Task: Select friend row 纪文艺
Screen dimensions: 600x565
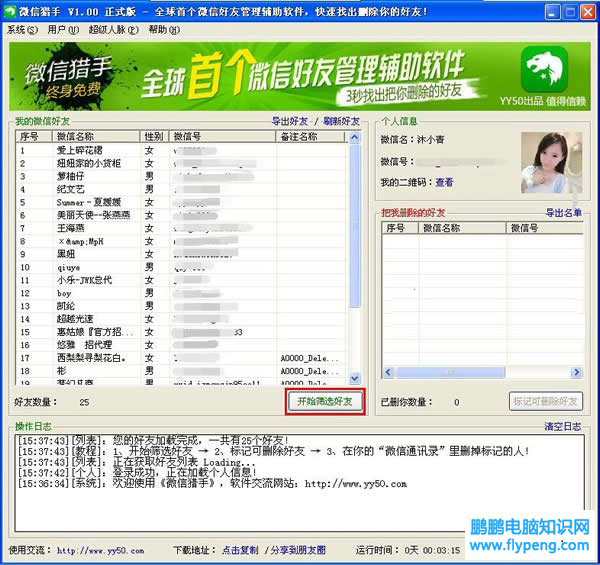Action: 181,189
